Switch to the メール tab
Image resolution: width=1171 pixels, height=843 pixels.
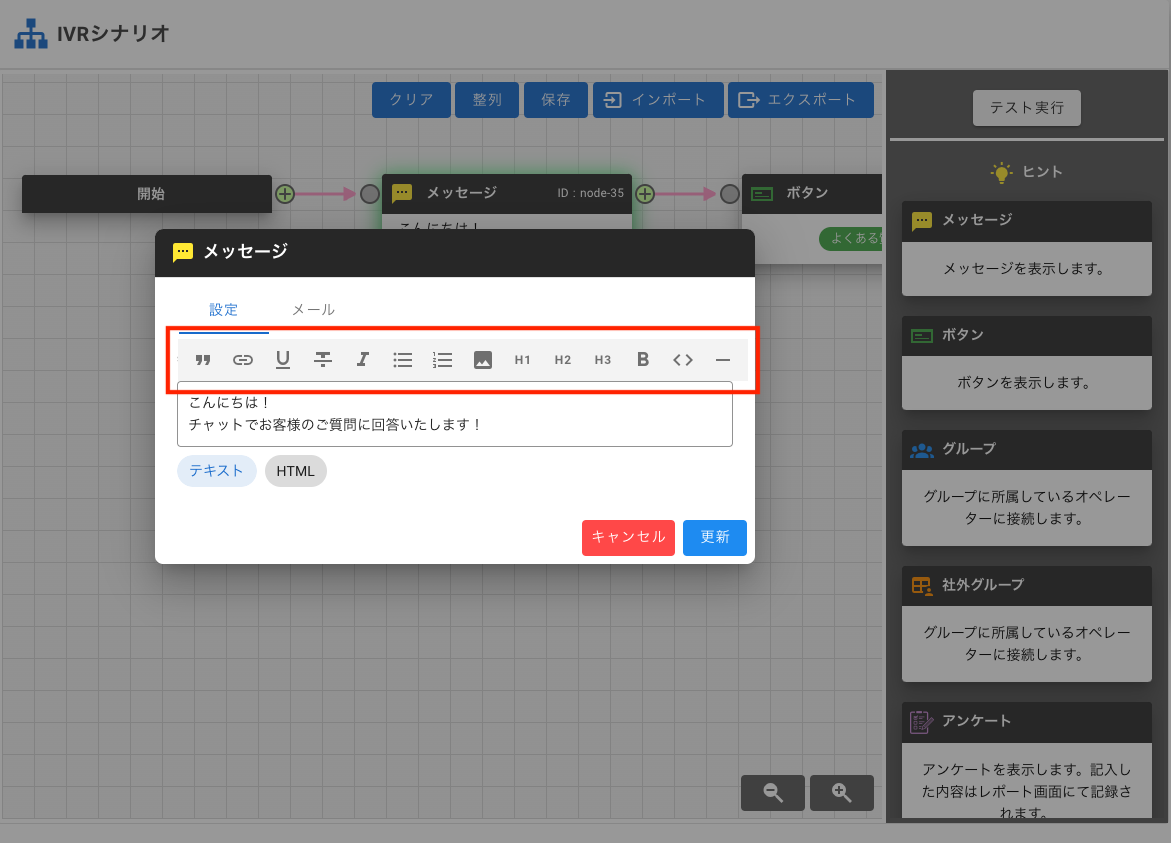coord(313,310)
